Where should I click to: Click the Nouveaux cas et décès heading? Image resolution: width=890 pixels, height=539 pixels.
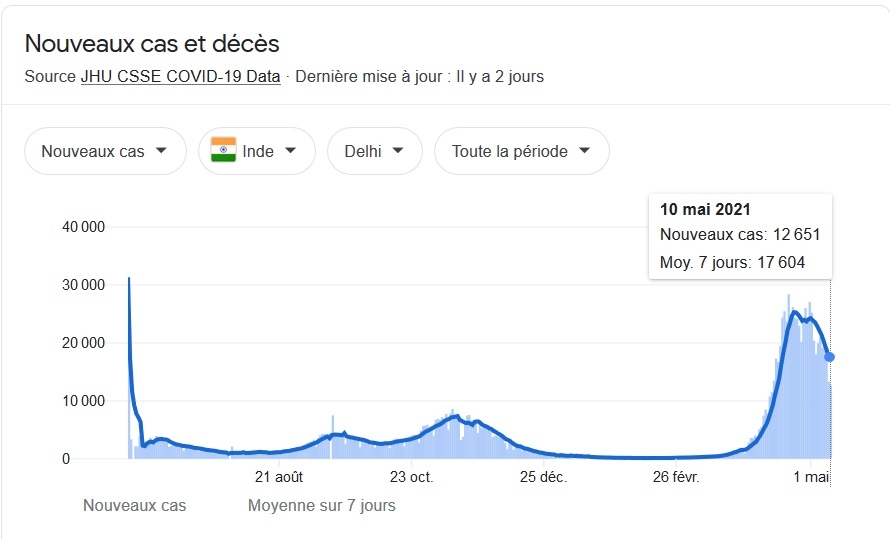click(x=152, y=44)
